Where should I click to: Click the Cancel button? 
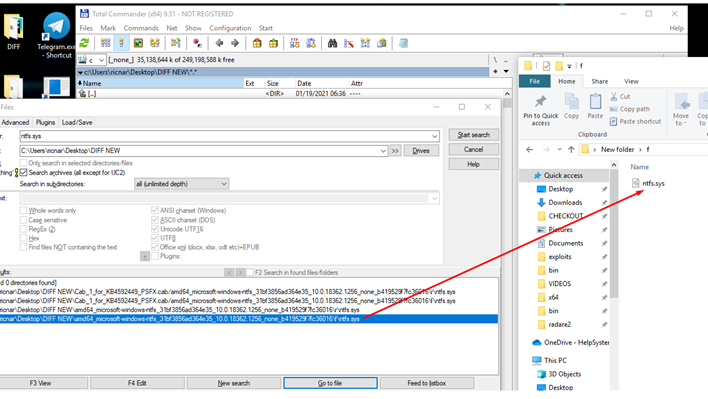coord(474,149)
